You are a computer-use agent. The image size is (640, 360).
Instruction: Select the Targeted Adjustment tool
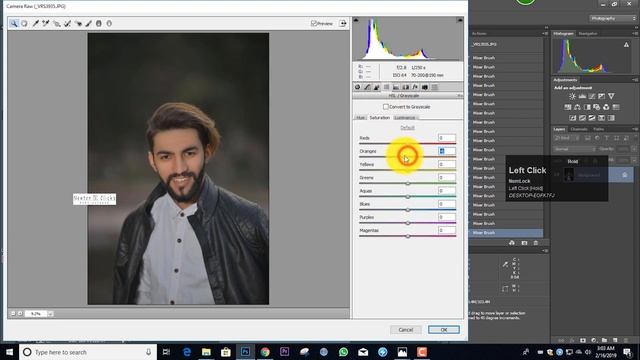tap(57, 24)
